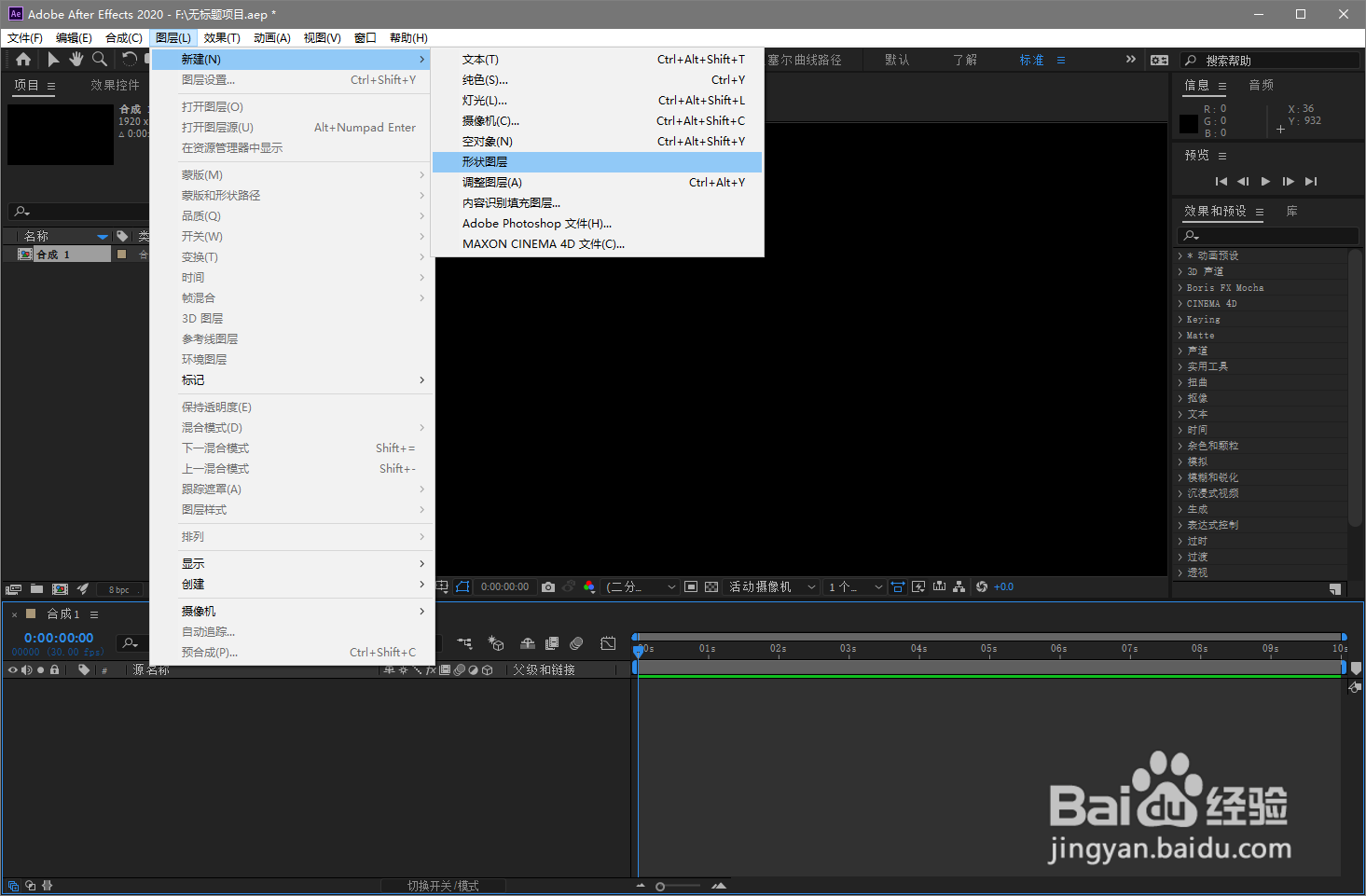Viewport: 1366px width, 896px height.
Task: Select the Hand tool
Action: [x=76, y=60]
